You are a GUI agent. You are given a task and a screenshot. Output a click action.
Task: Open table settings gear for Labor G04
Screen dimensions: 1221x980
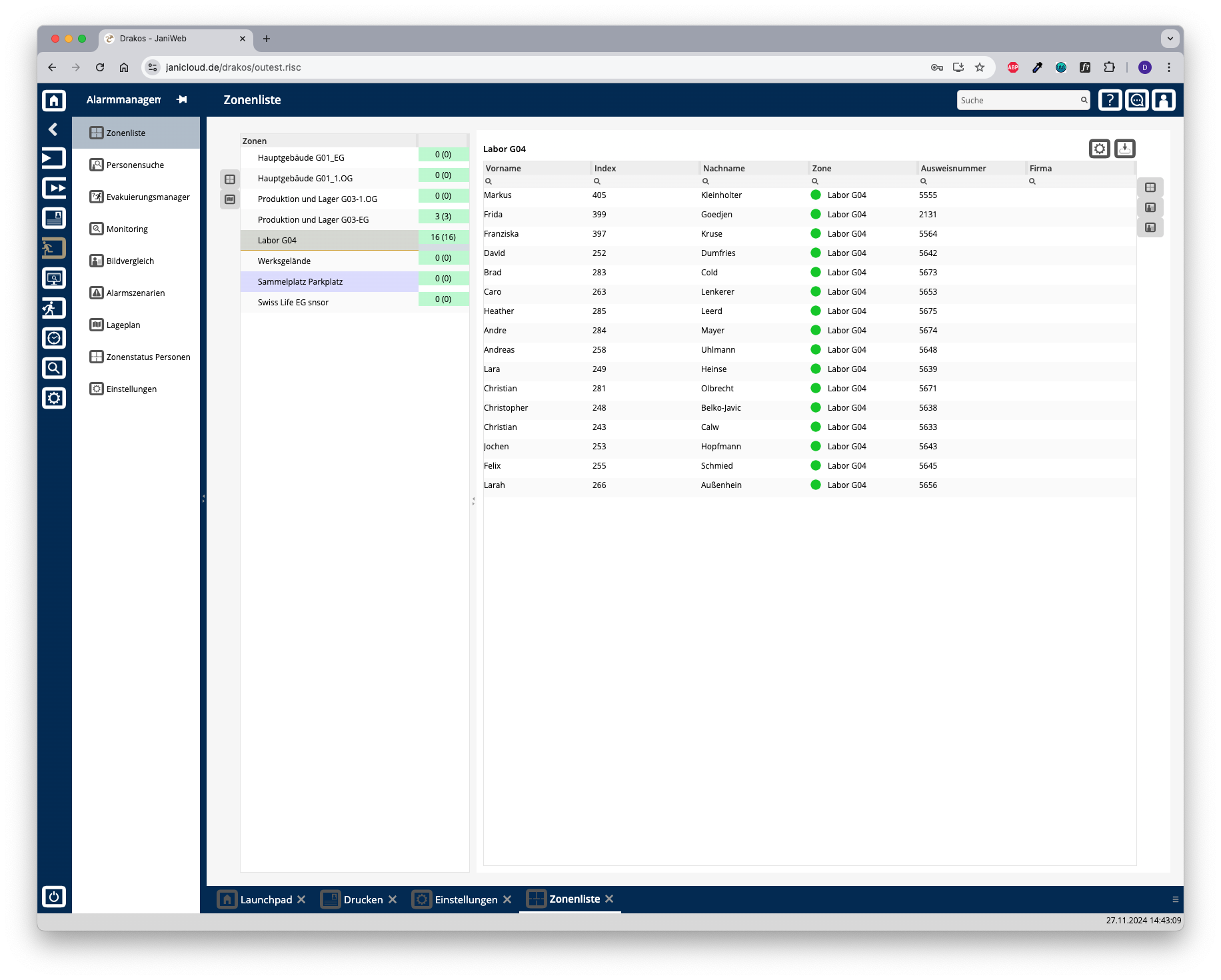[1100, 149]
